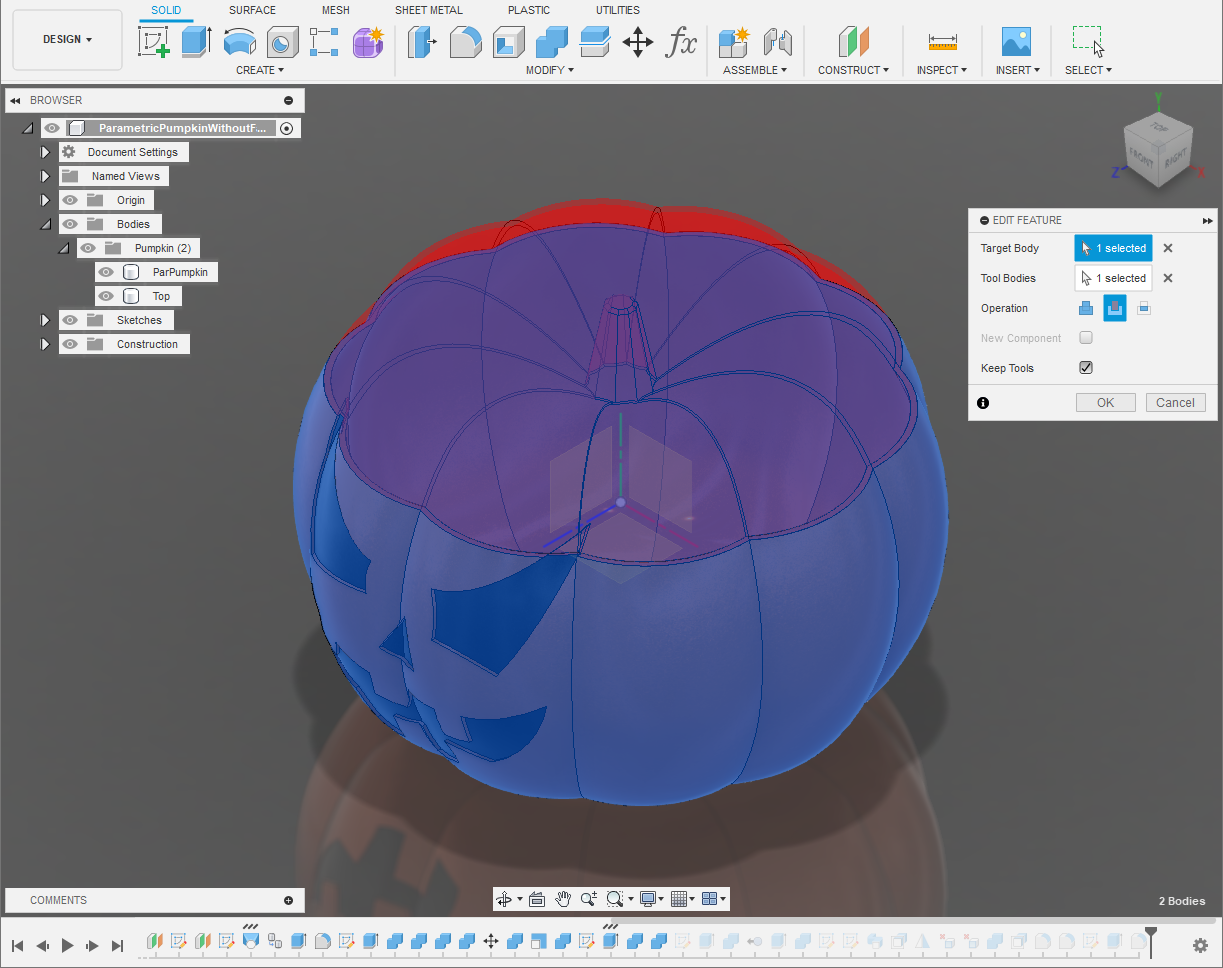Expand the Origin node

pyautogui.click(x=45, y=200)
